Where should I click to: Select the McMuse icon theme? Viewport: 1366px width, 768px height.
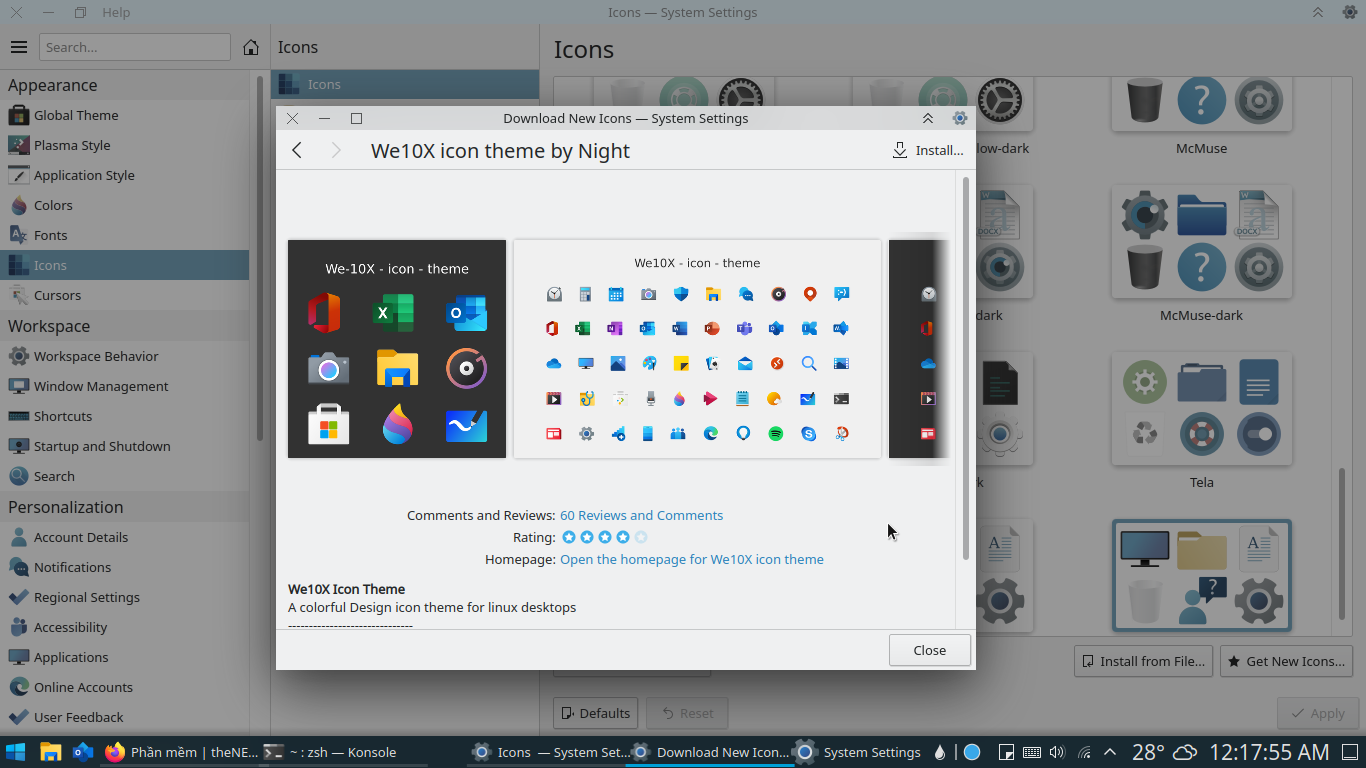[x=1202, y=118]
